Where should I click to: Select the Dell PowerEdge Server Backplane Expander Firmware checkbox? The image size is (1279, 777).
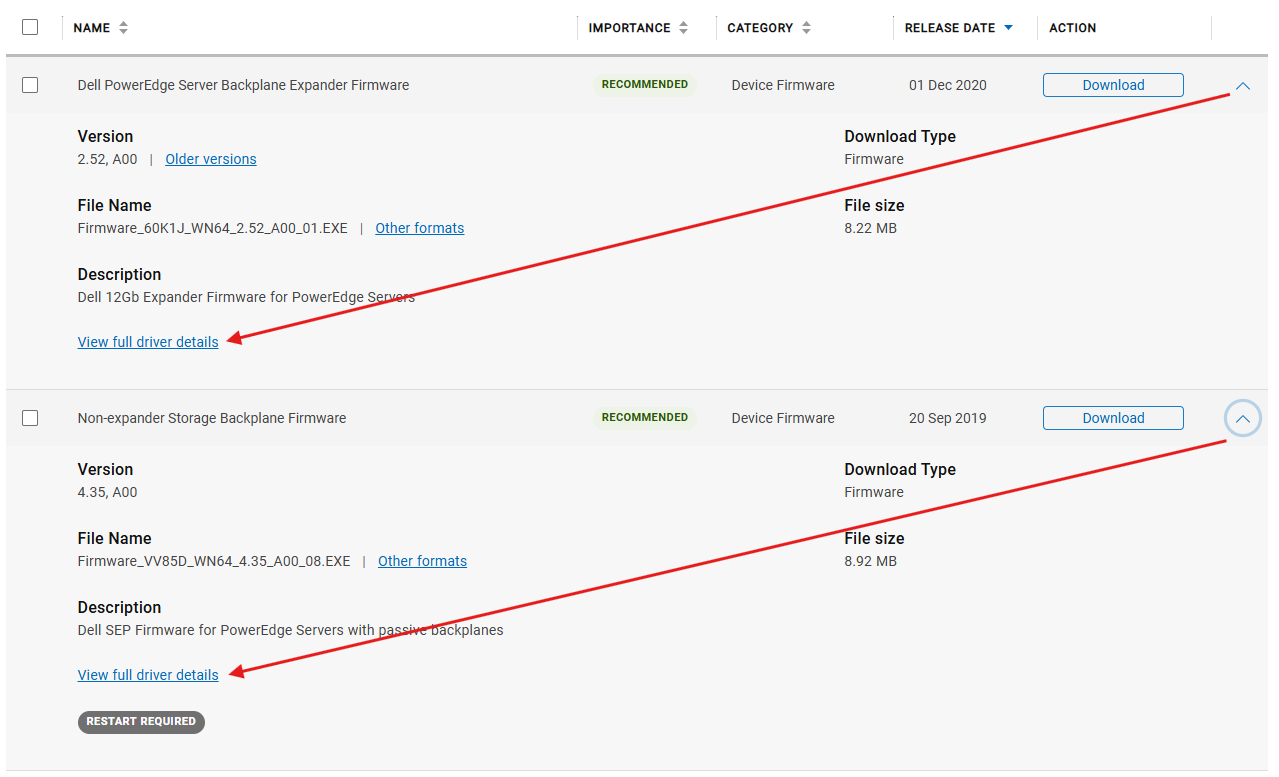pos(30,85)
